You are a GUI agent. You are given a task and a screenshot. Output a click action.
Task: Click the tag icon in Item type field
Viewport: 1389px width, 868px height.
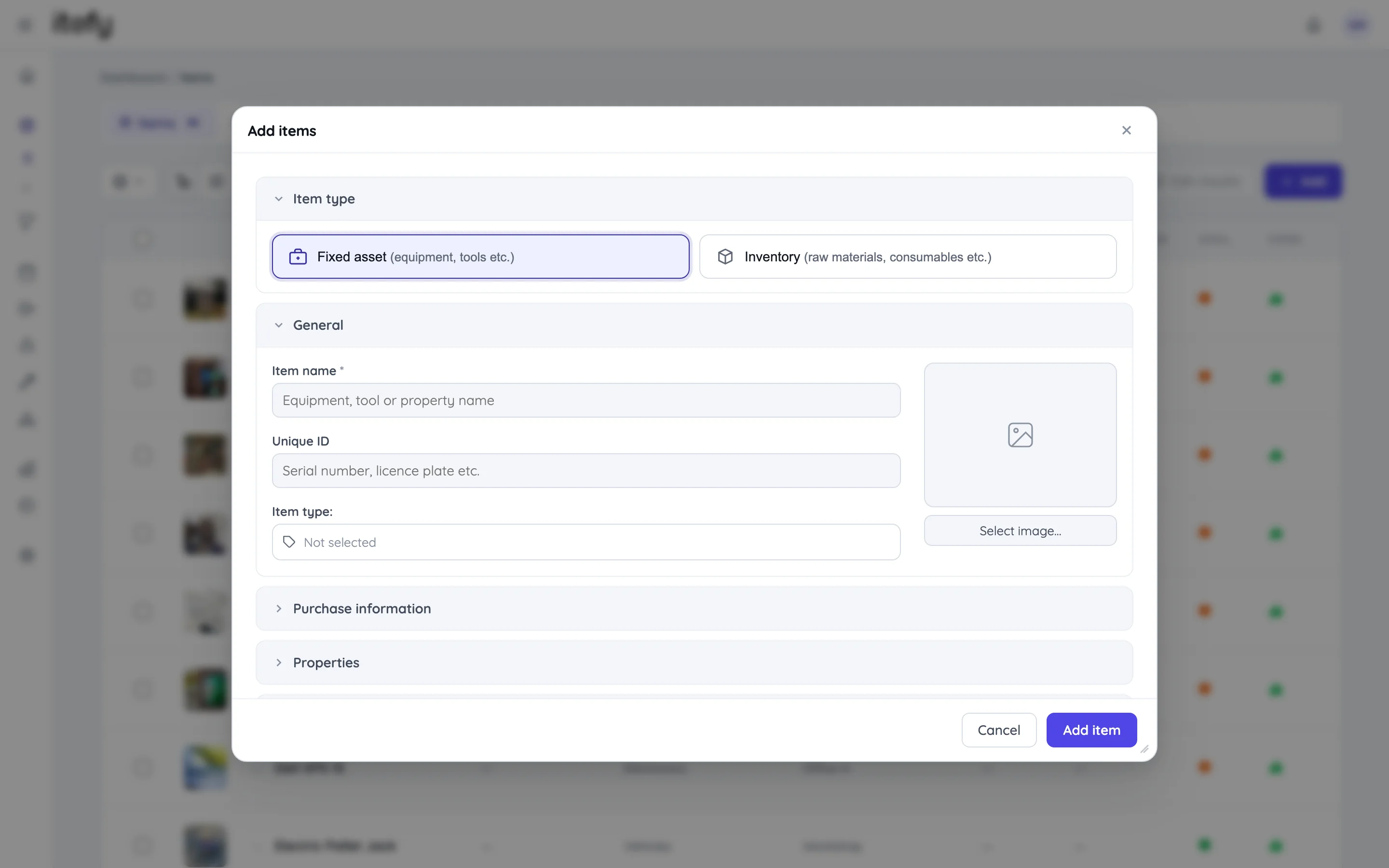(x=289, y=542)
